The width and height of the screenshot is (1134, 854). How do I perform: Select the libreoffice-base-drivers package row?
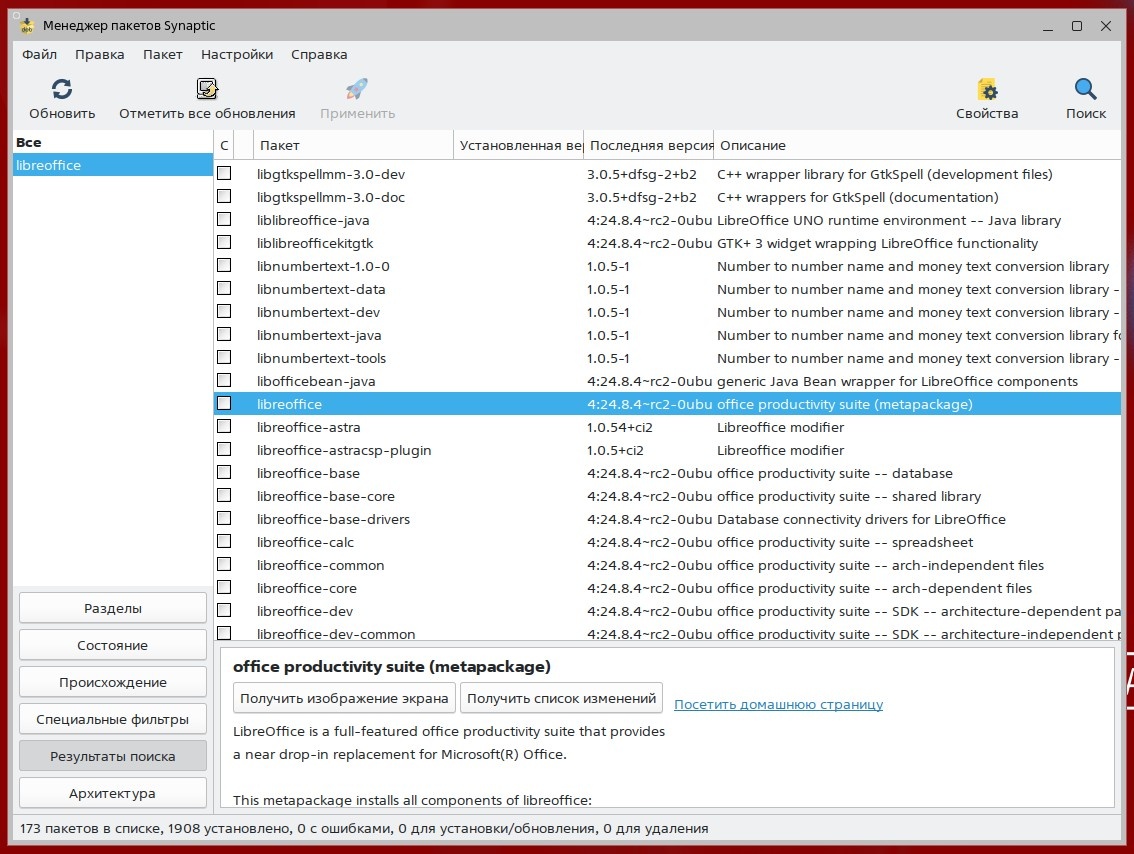667,519
